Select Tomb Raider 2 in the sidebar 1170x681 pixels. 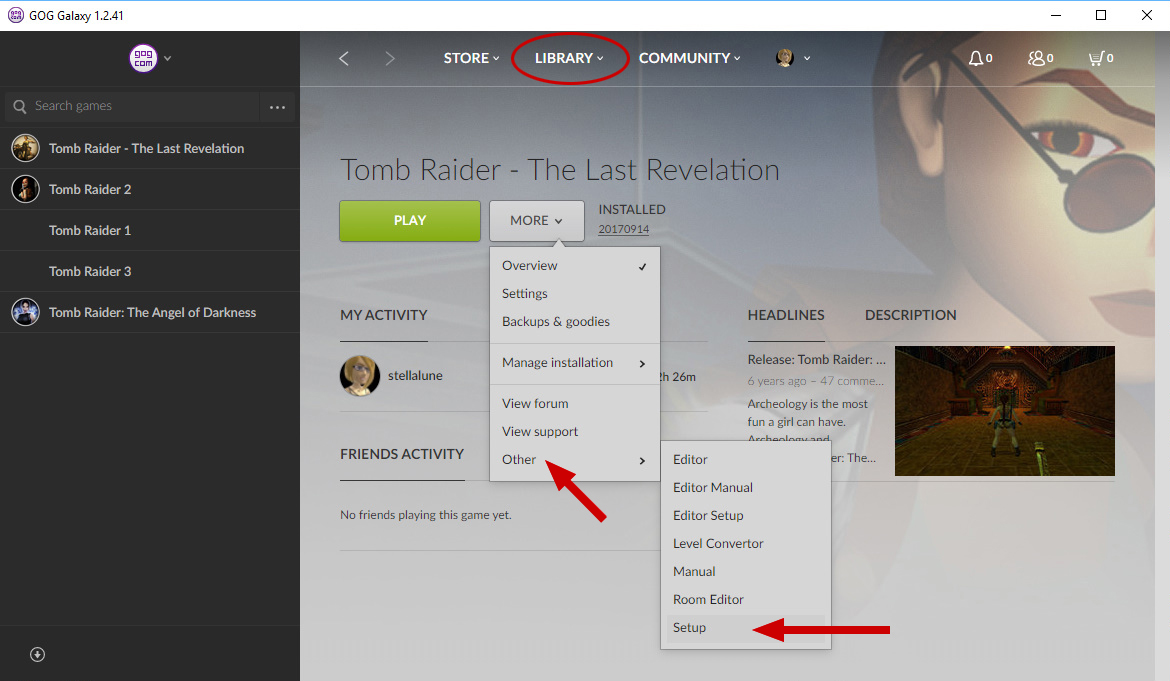(90, 189)
